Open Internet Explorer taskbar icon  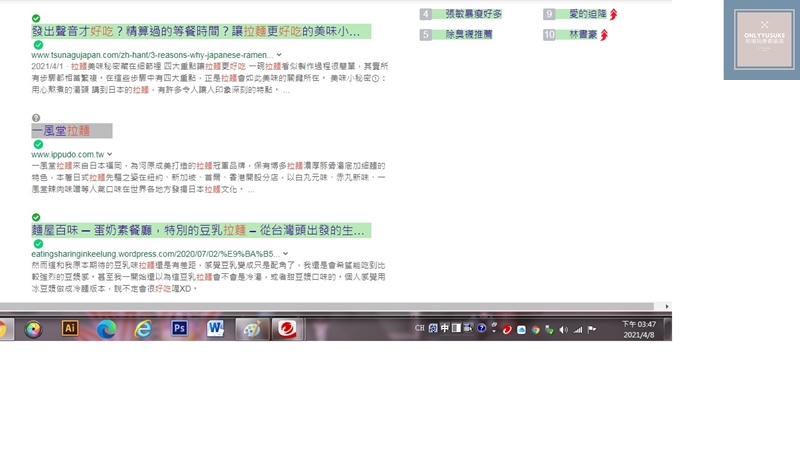coord(143,329)
